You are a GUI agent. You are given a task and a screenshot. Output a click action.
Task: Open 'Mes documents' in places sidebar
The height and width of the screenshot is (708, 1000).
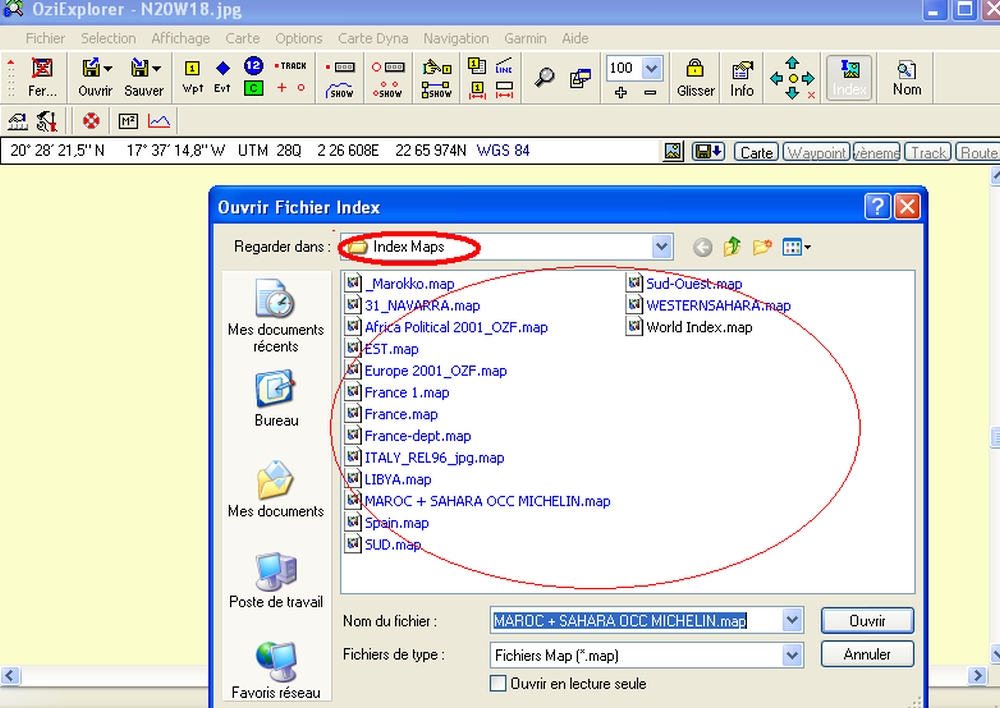click(x=276, y=490)
